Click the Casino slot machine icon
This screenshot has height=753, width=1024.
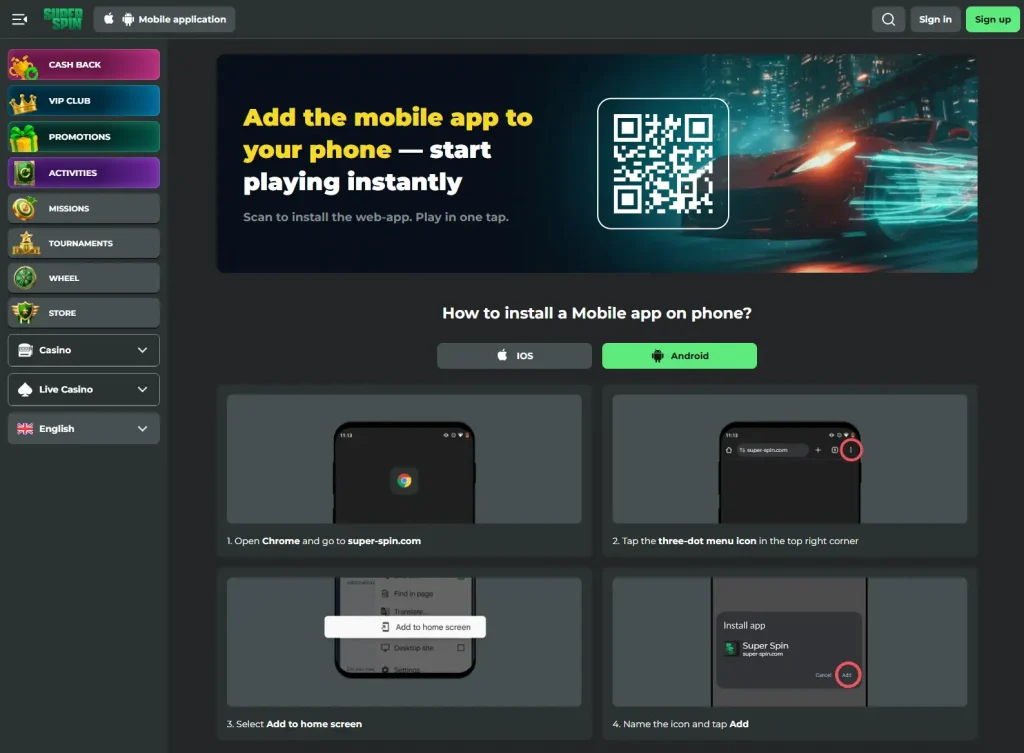coord(25,350)
